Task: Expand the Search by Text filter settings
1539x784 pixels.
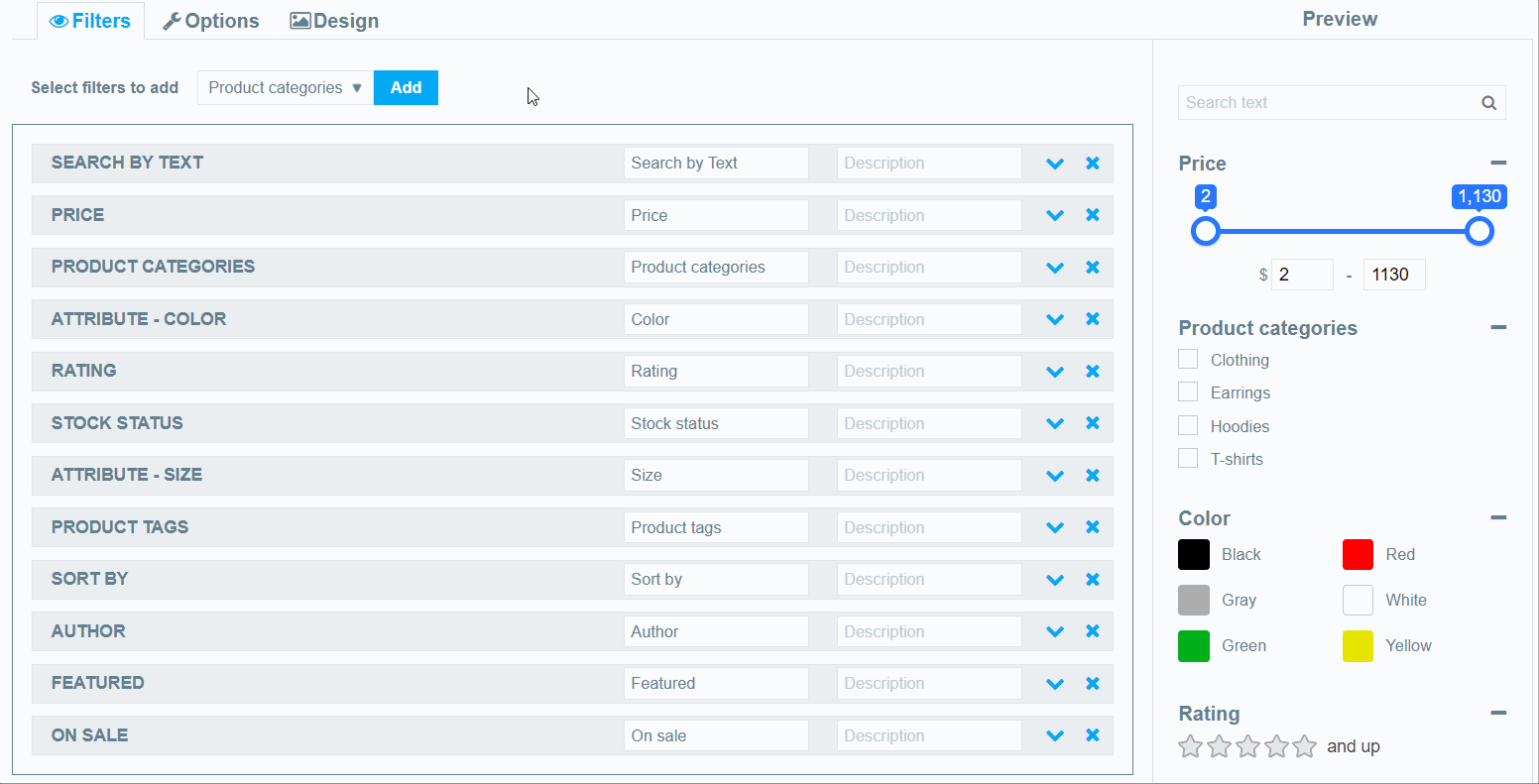Action: pos(1055,164)
